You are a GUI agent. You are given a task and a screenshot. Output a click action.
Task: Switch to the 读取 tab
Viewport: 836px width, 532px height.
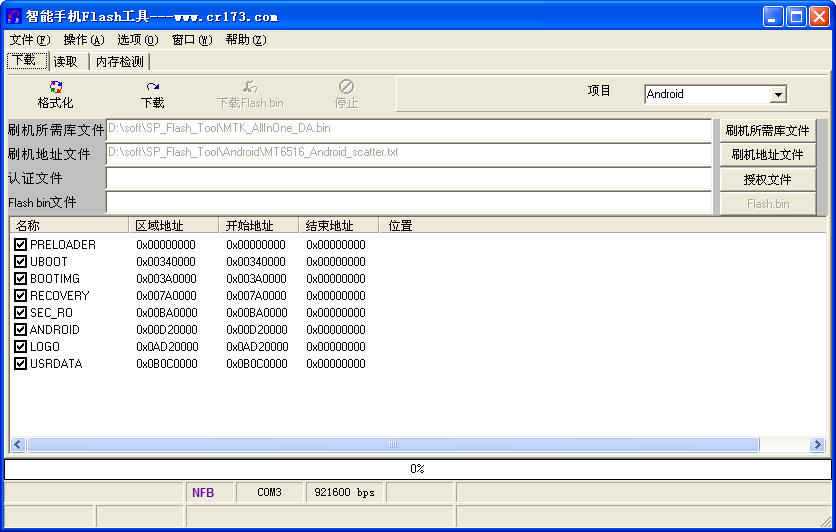tap(66, 62)
